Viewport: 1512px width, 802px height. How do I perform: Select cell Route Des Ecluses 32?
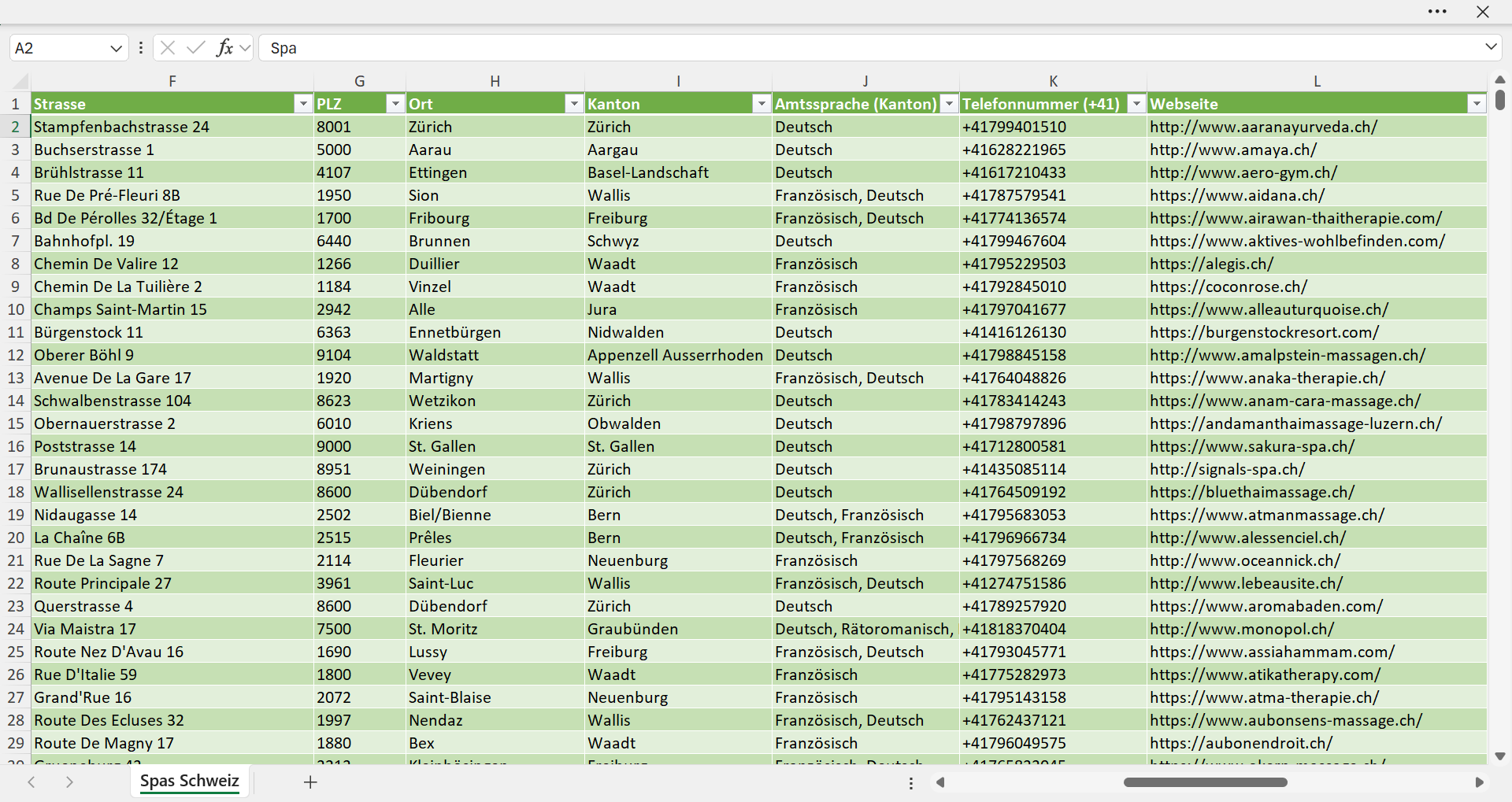point(172,720)
